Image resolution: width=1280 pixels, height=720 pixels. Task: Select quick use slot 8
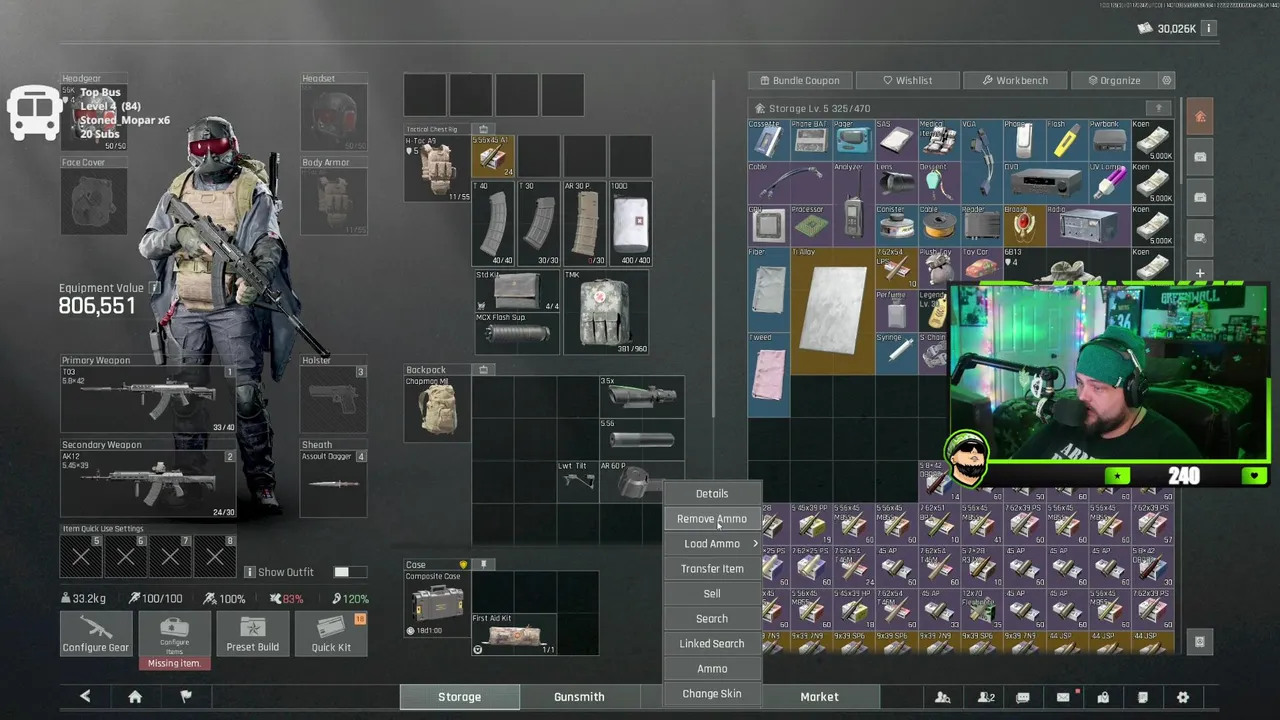[215, 556]
